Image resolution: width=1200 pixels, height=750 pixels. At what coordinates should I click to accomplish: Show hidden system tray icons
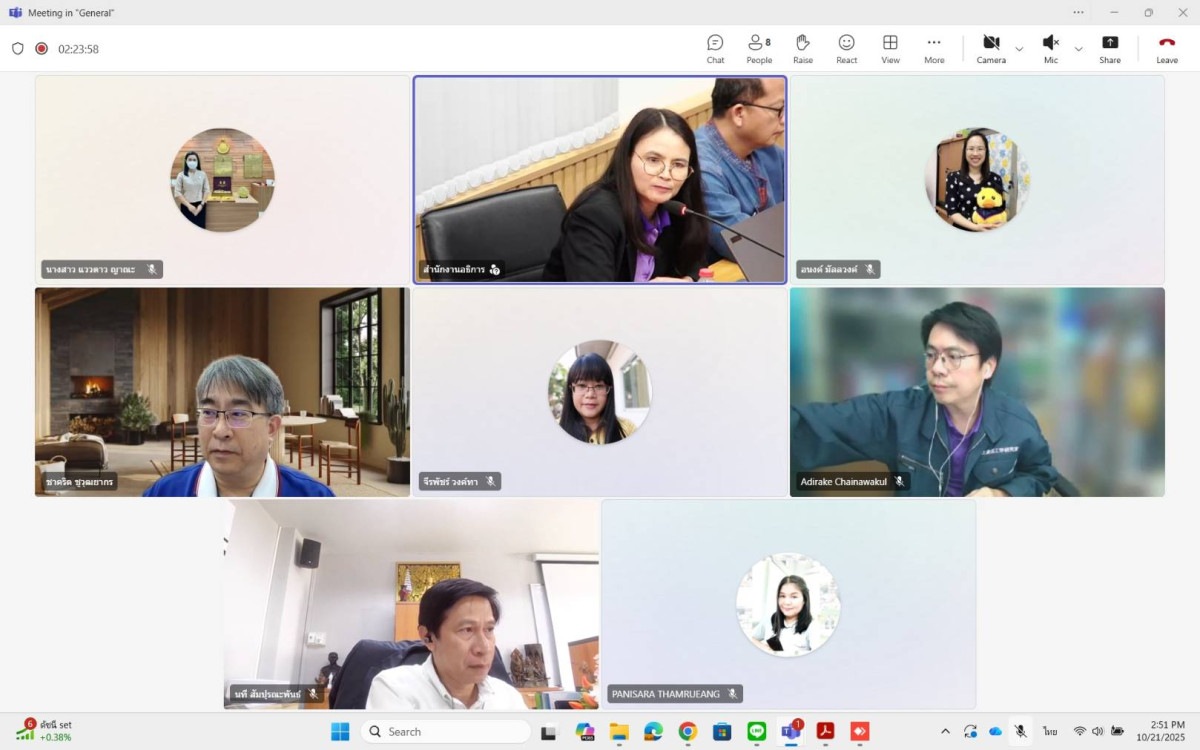coord(945,731)
